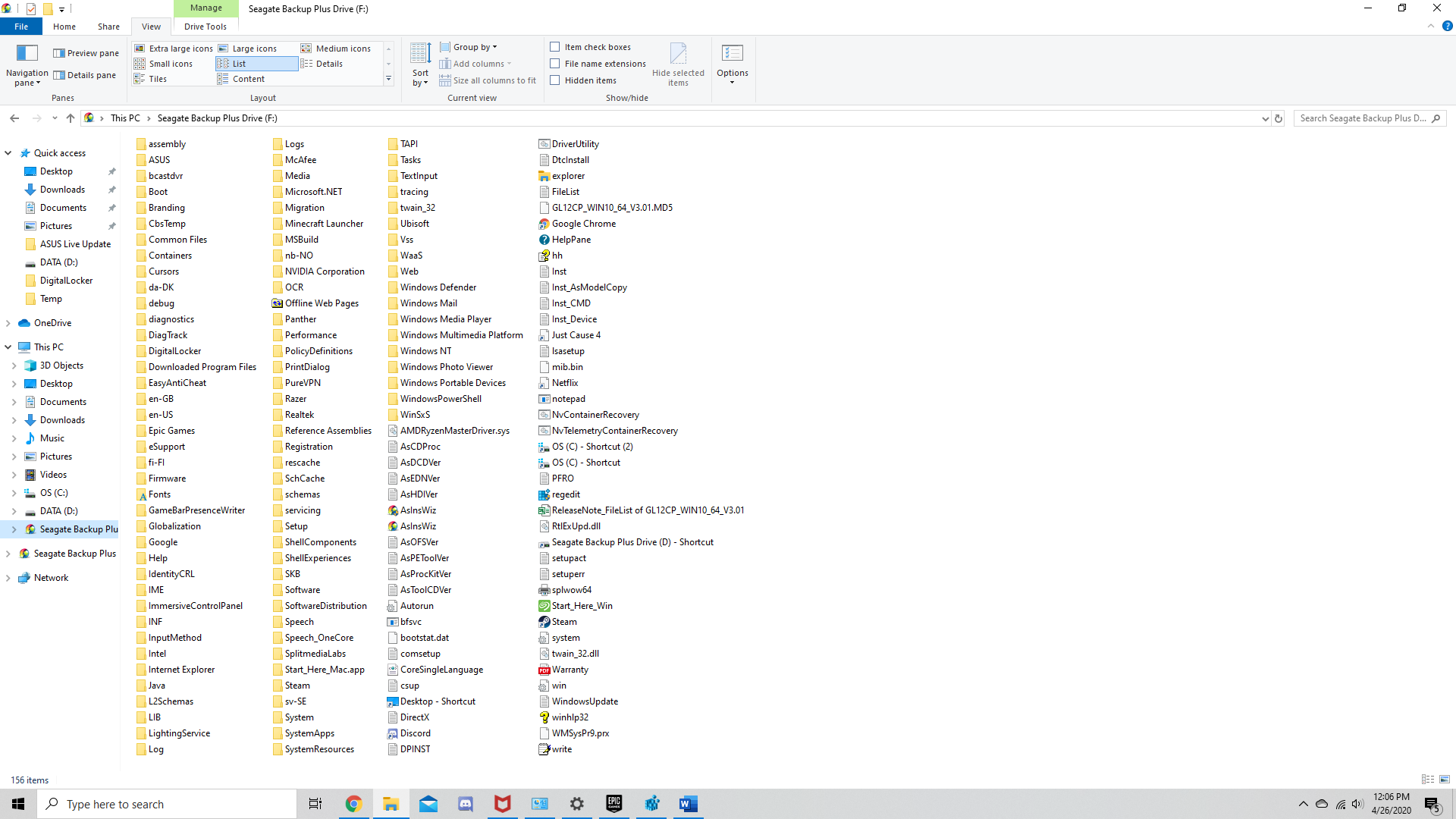Viewport: 1456px width, 819px height.
Task: Toggle the Preview pane
Action: click(86, 53)
